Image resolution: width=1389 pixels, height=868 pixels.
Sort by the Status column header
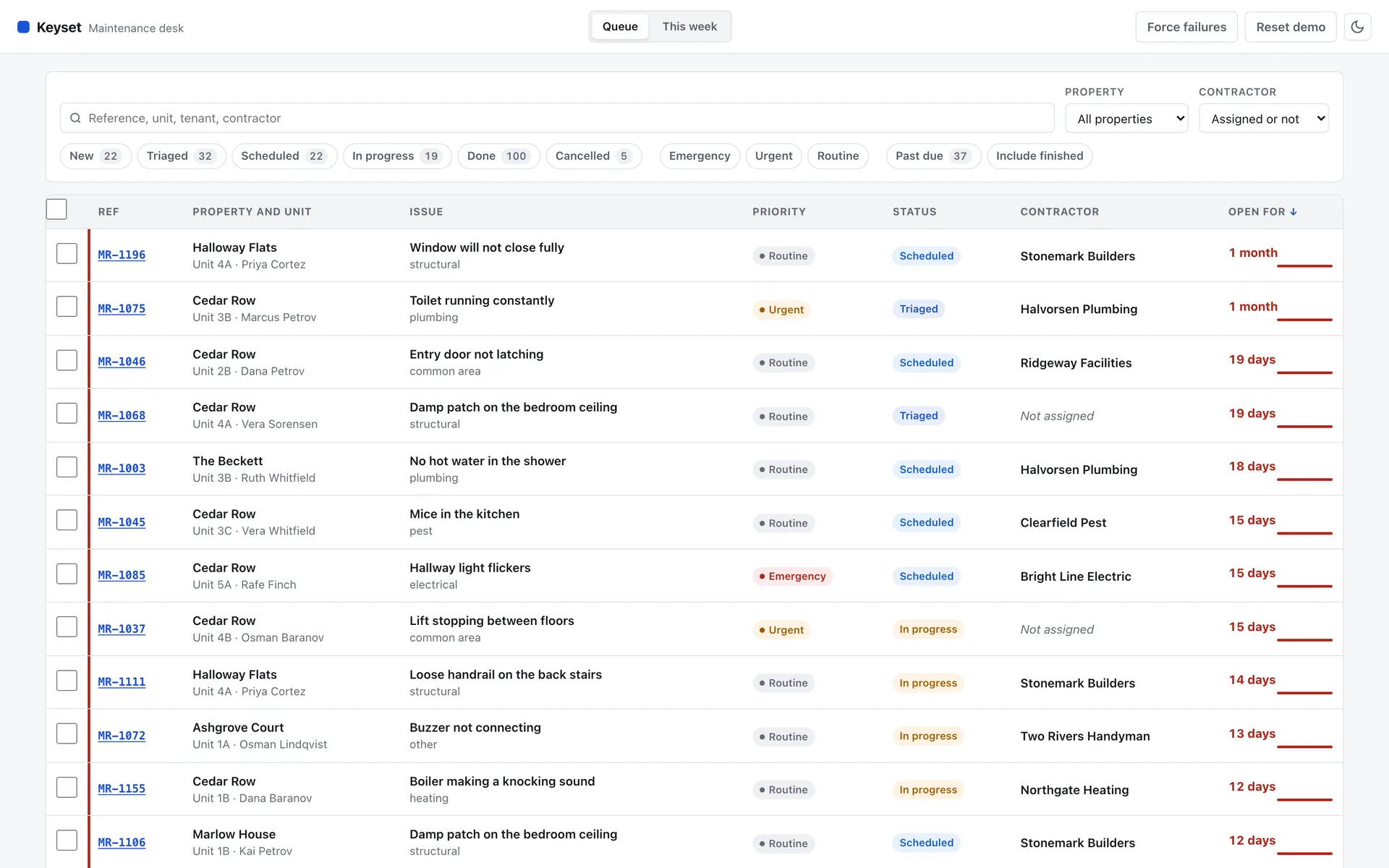point(914,212)
